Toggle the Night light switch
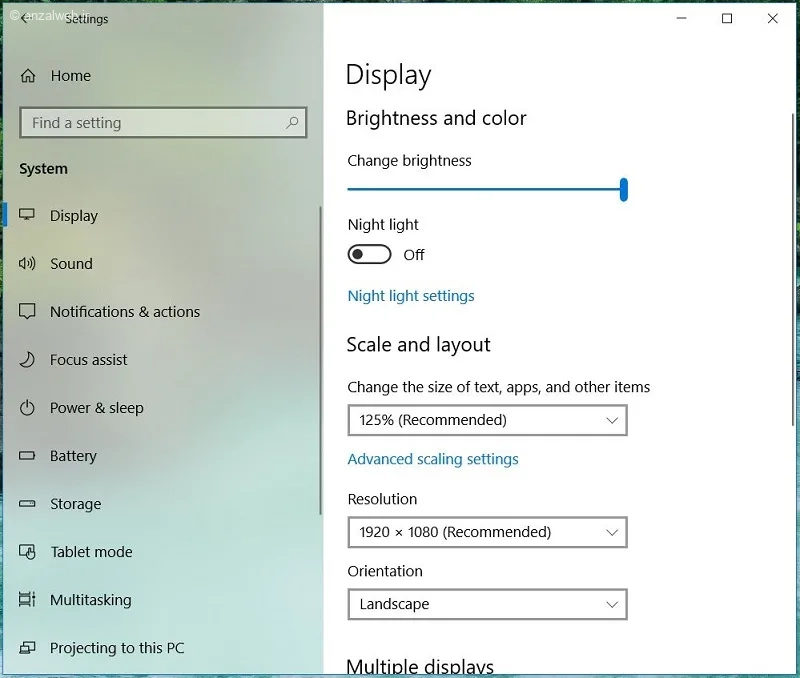 [x=369, y=254]
